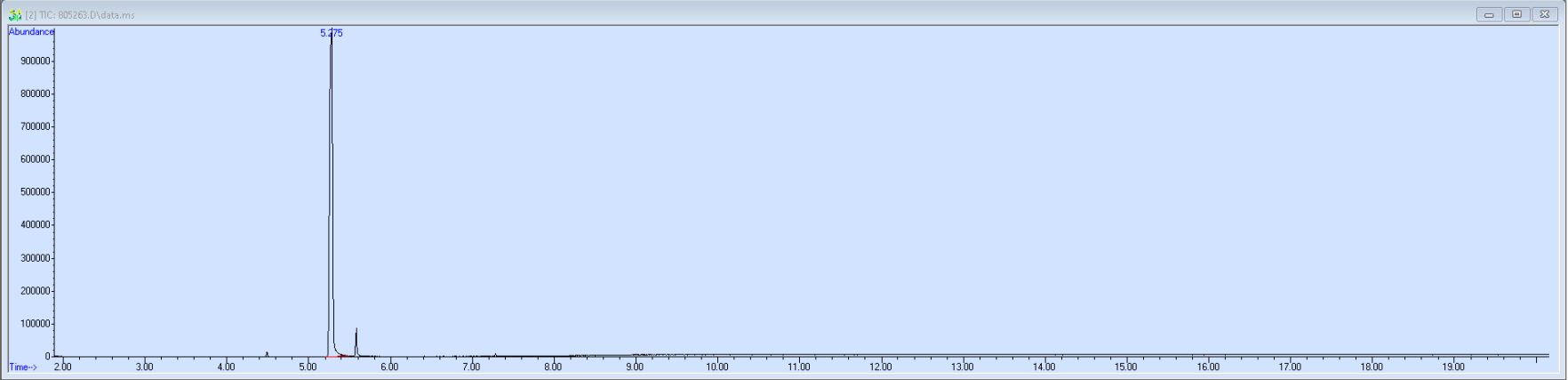The image size is (1568, 380).
Task: Click the 6.00 time axis label
Action: click(389, 367)
